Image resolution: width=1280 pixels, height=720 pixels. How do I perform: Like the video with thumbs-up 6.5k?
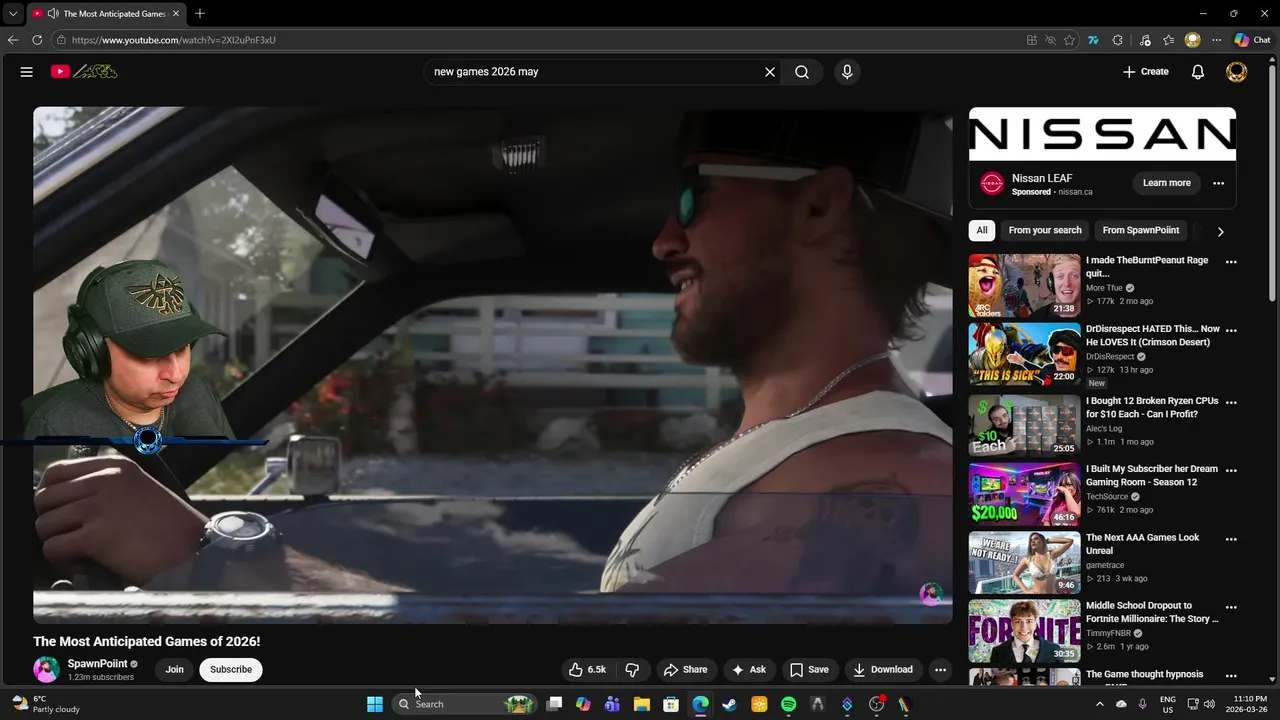click(587, 670)
